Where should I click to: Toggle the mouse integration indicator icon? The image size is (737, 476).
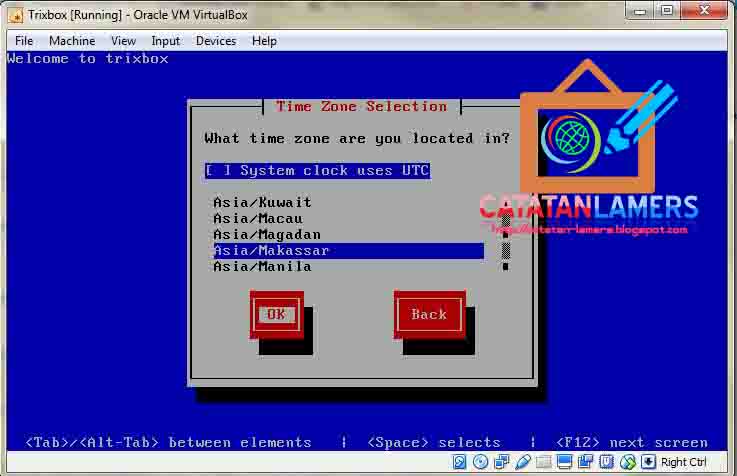pos(627,462)
